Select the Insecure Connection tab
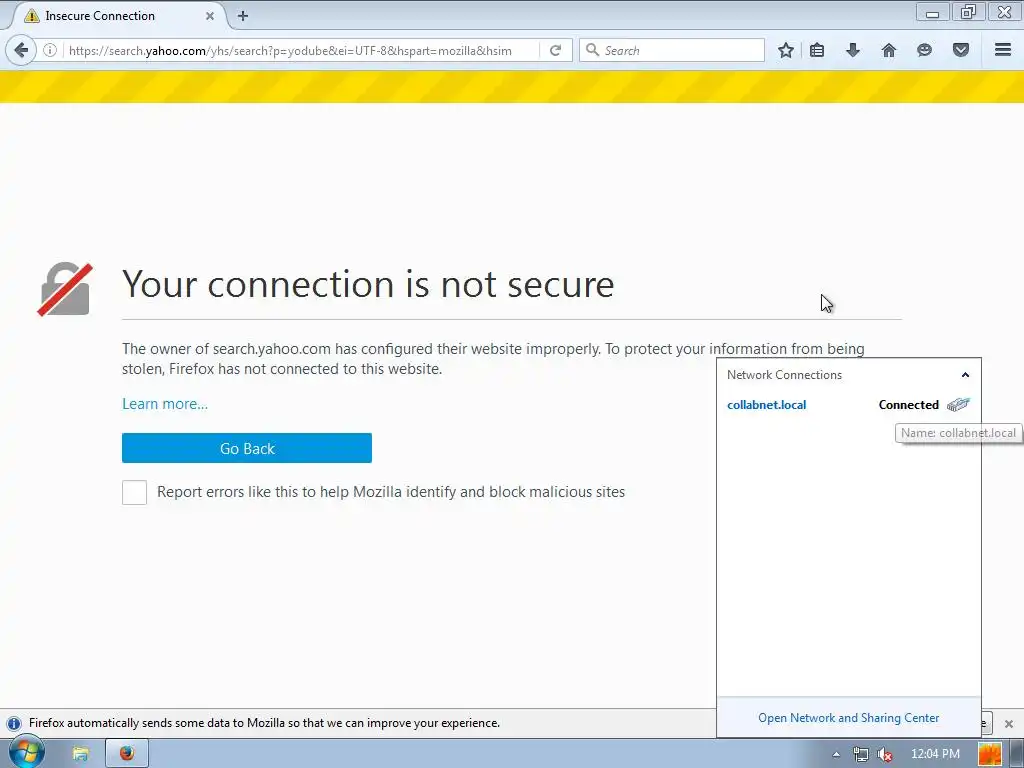Screen dimensions: 1024x768 118,16
